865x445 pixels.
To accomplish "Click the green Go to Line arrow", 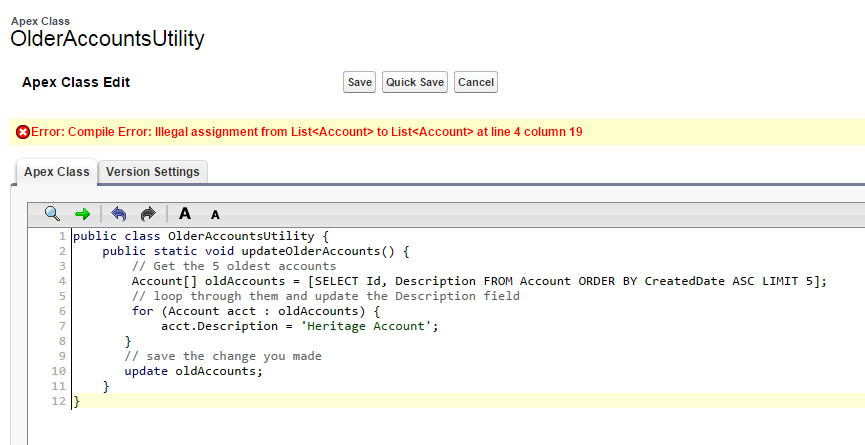I will coord(82,213).
